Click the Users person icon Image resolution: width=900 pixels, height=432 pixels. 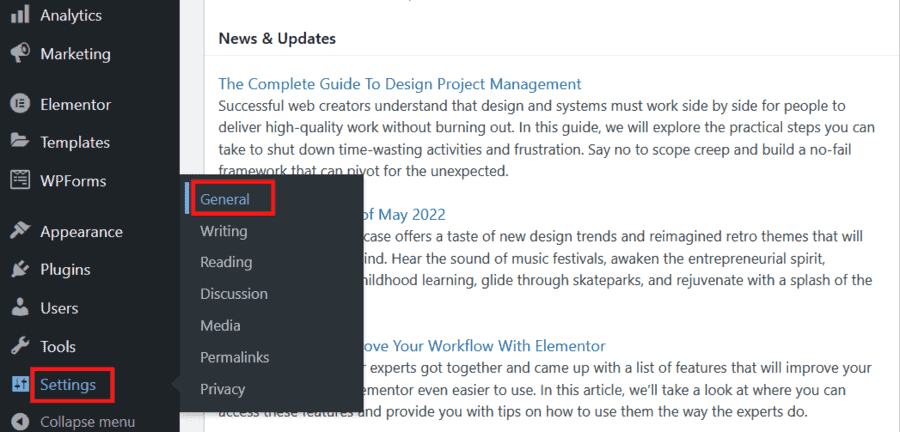pos(20,308)
